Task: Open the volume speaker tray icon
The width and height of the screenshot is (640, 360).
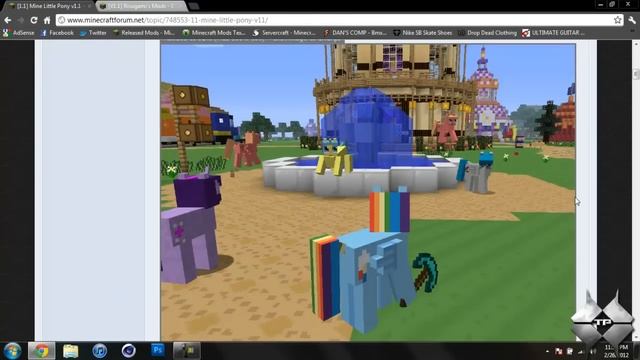Action: click(x=593, y=351)
